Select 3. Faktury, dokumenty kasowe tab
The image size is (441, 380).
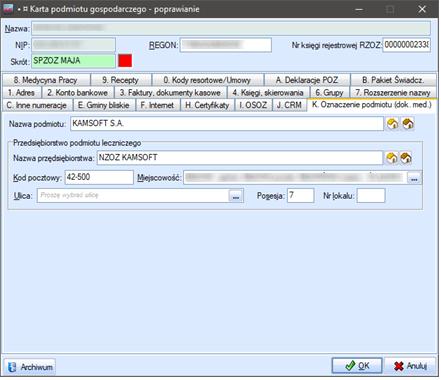pyautogui.click(x=170, y=93)
